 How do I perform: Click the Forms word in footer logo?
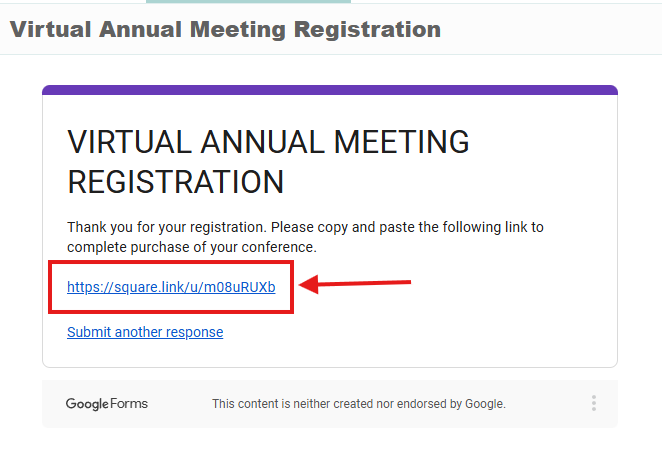tap(130, 404)
